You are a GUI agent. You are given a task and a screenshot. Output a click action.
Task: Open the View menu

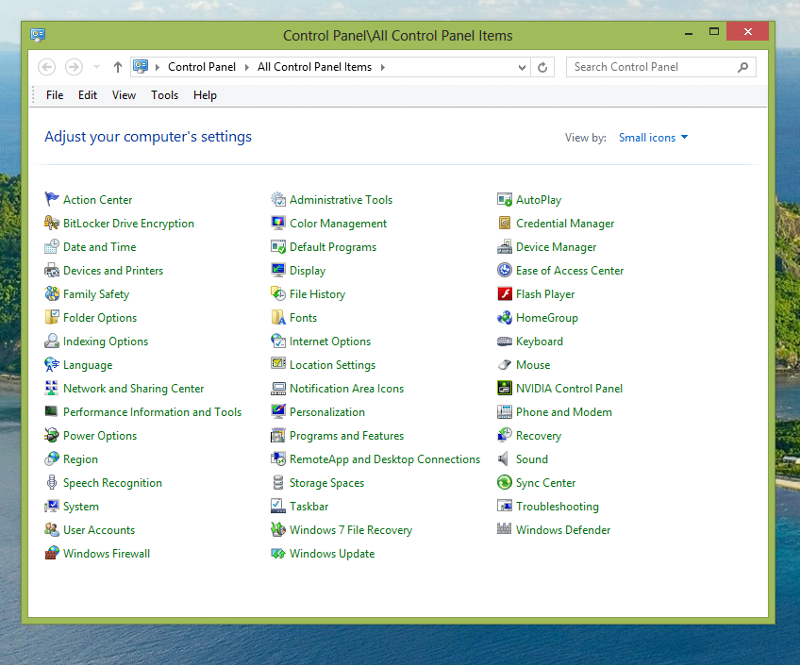click(x=124, y=95)
